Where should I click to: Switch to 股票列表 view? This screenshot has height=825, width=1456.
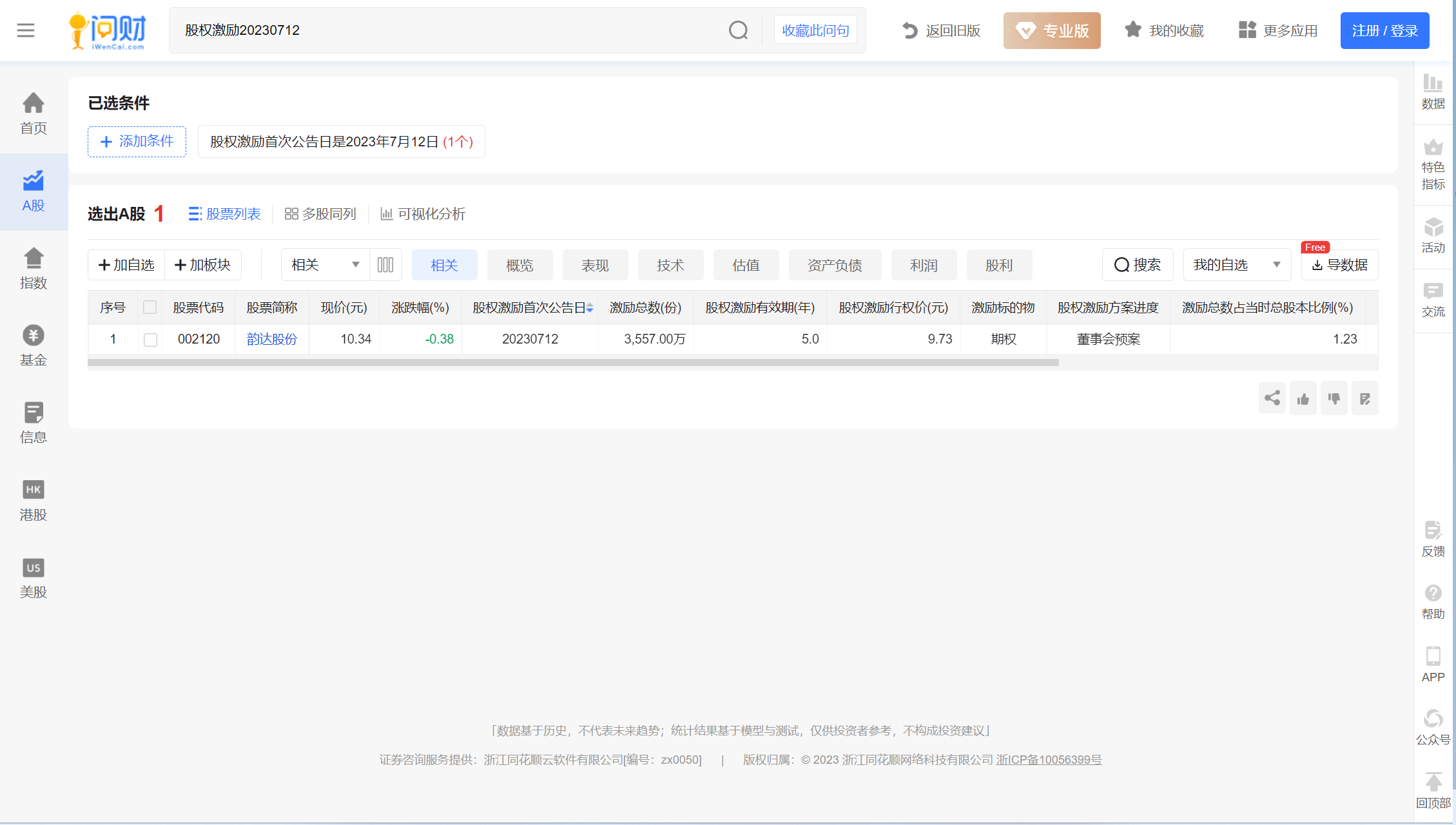224,214
